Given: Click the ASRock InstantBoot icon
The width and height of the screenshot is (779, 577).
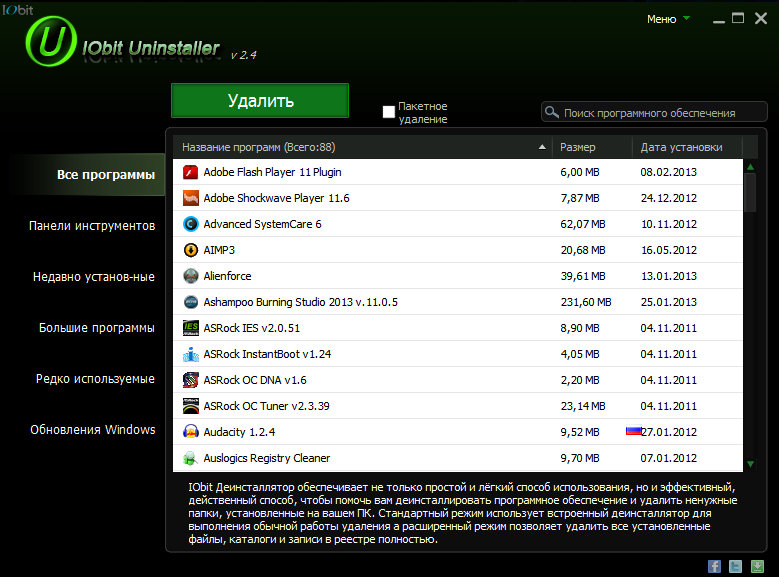Looking at the screenshot, I should pyautogui.click(x=190, y=354).
